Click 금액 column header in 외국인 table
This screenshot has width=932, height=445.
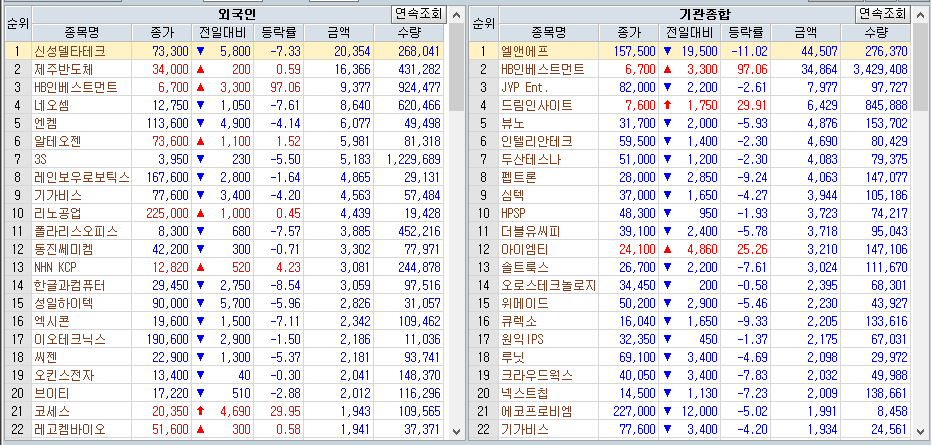[x=339, y=33]
